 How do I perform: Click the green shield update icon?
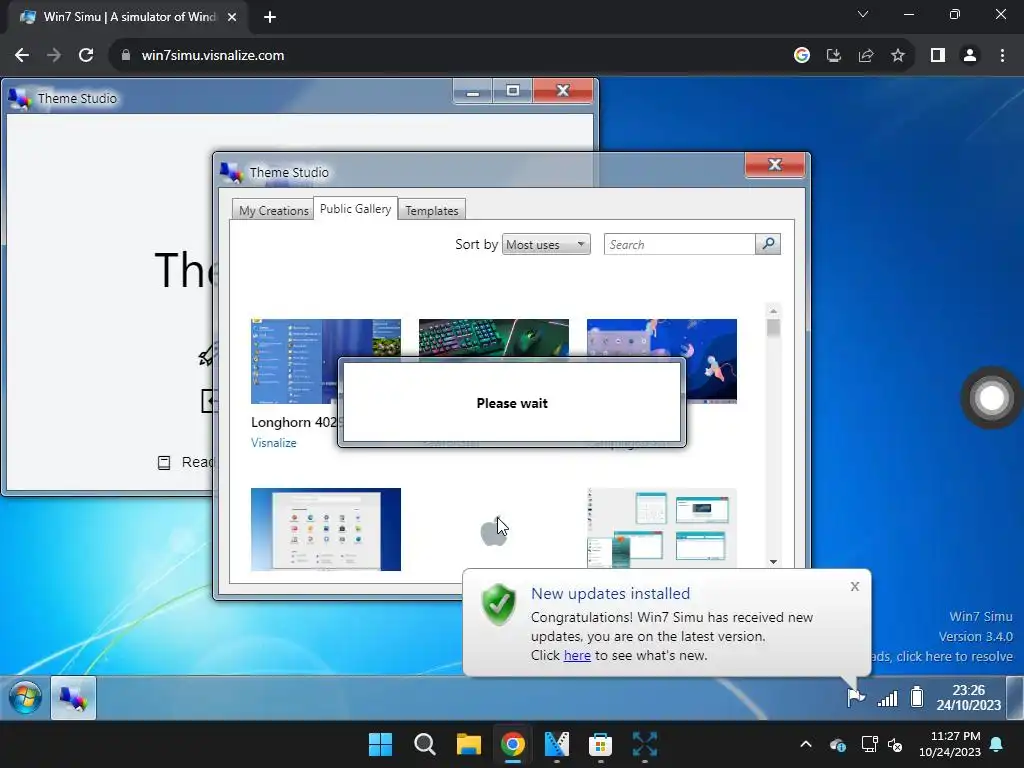pyautogui.click(x=498, y=605)
